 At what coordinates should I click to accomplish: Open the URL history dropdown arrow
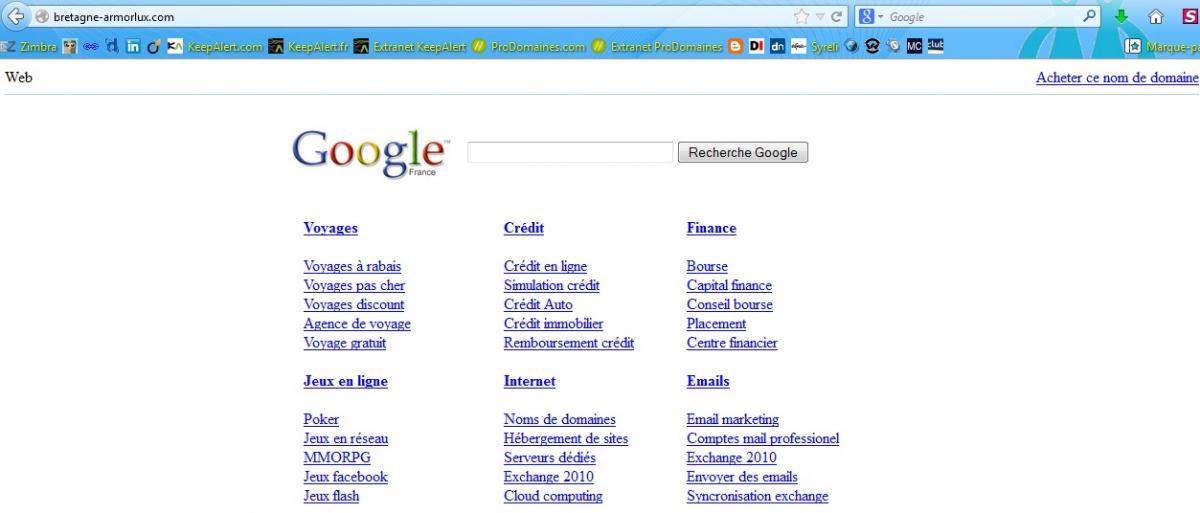pos(820,17)
